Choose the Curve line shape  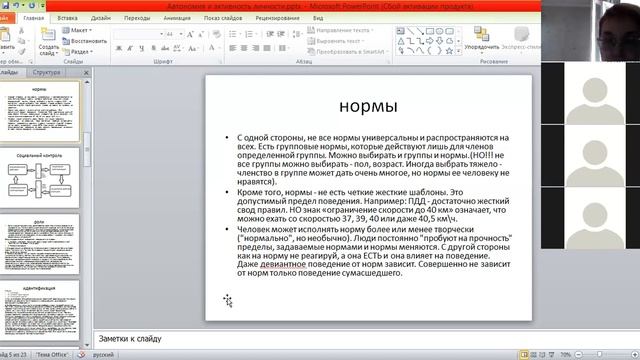[420, 51]
